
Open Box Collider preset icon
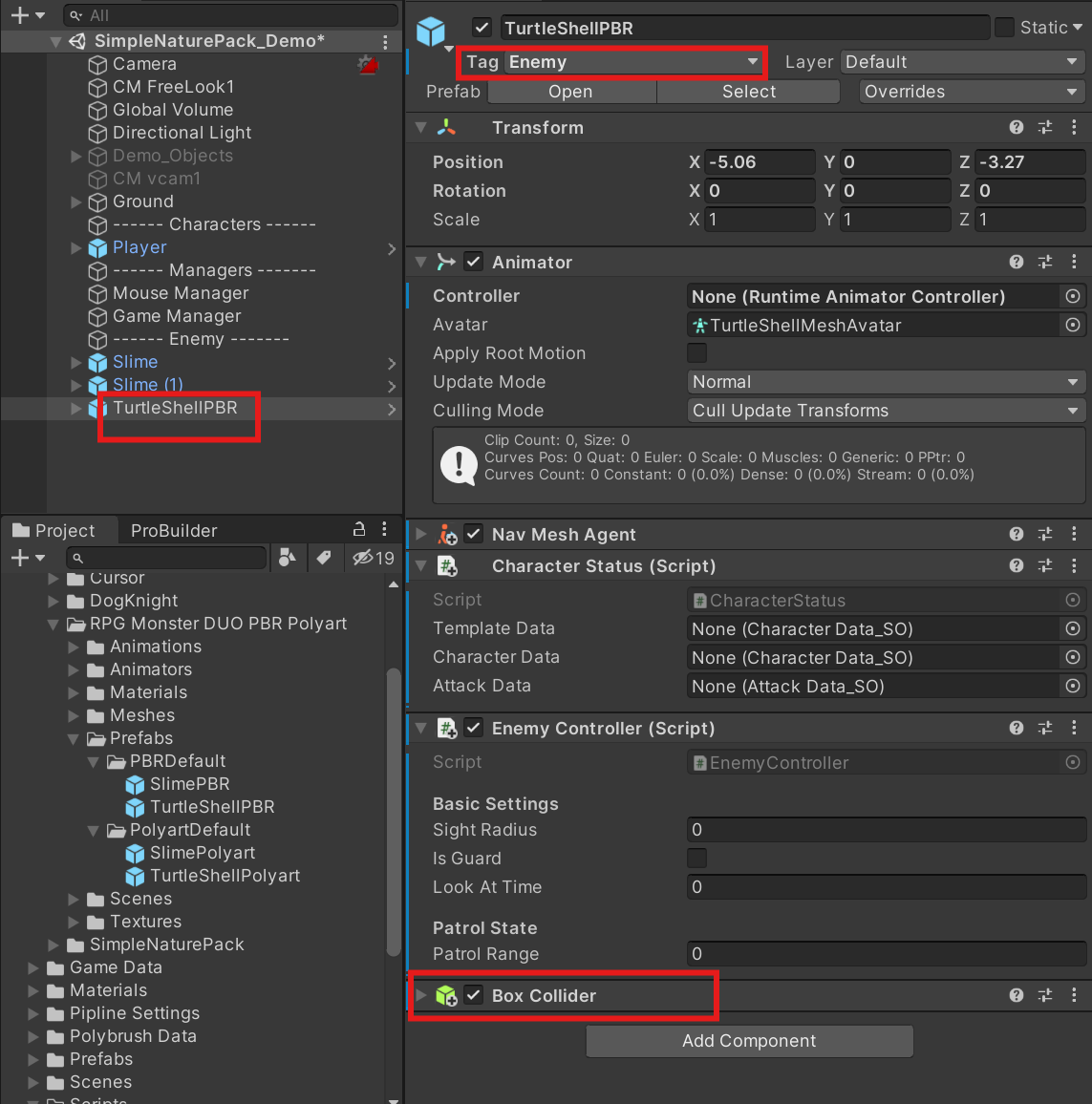[1045, 995]
